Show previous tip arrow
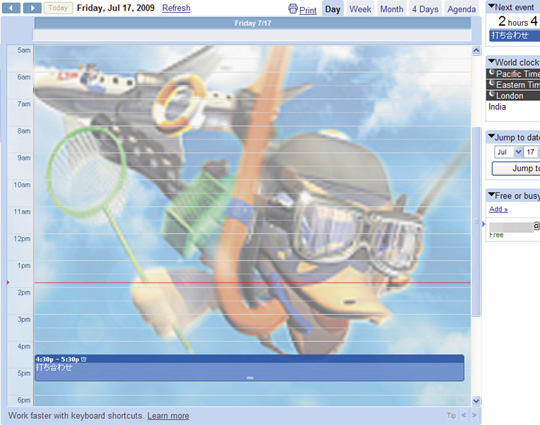Viewport: 540px width, 425px height. point(464,415)
